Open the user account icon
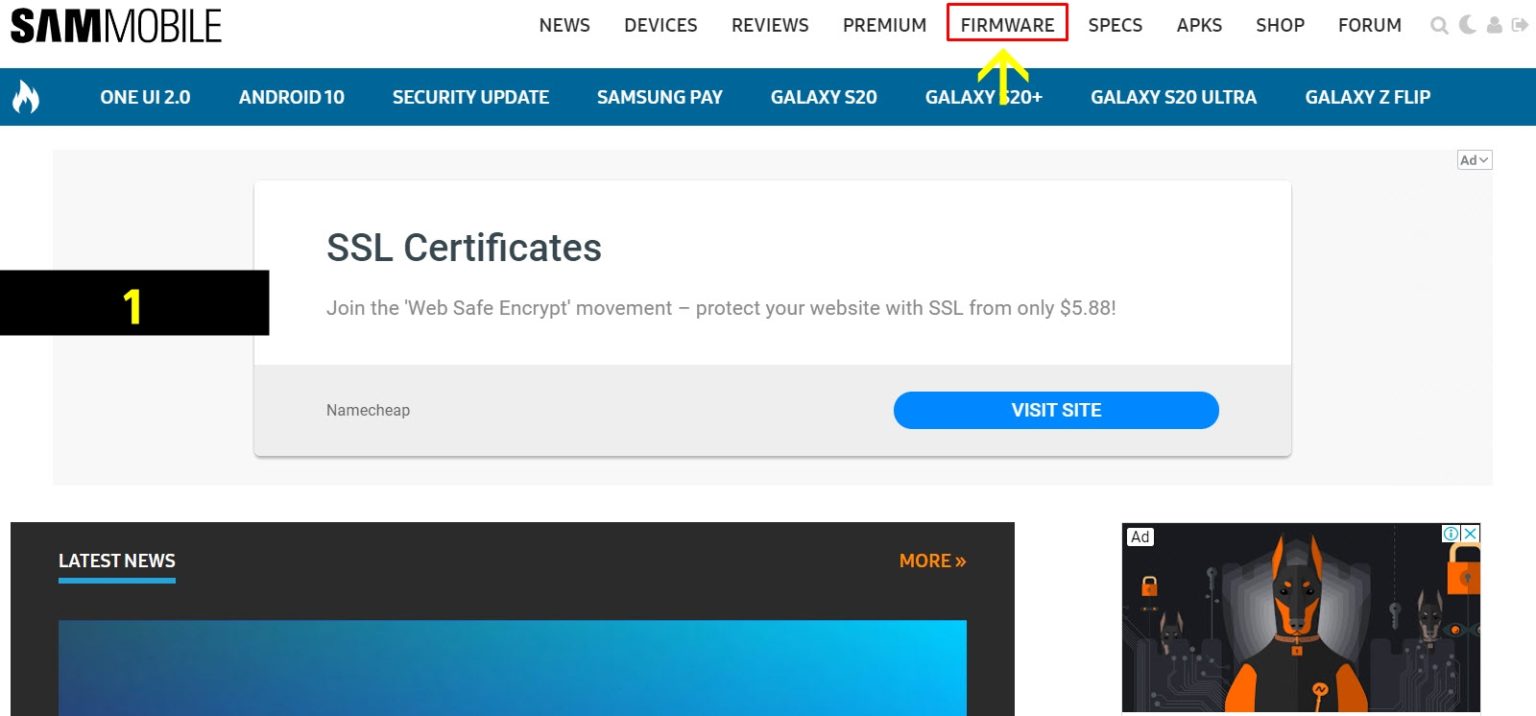 click(x=1494, y=26)
